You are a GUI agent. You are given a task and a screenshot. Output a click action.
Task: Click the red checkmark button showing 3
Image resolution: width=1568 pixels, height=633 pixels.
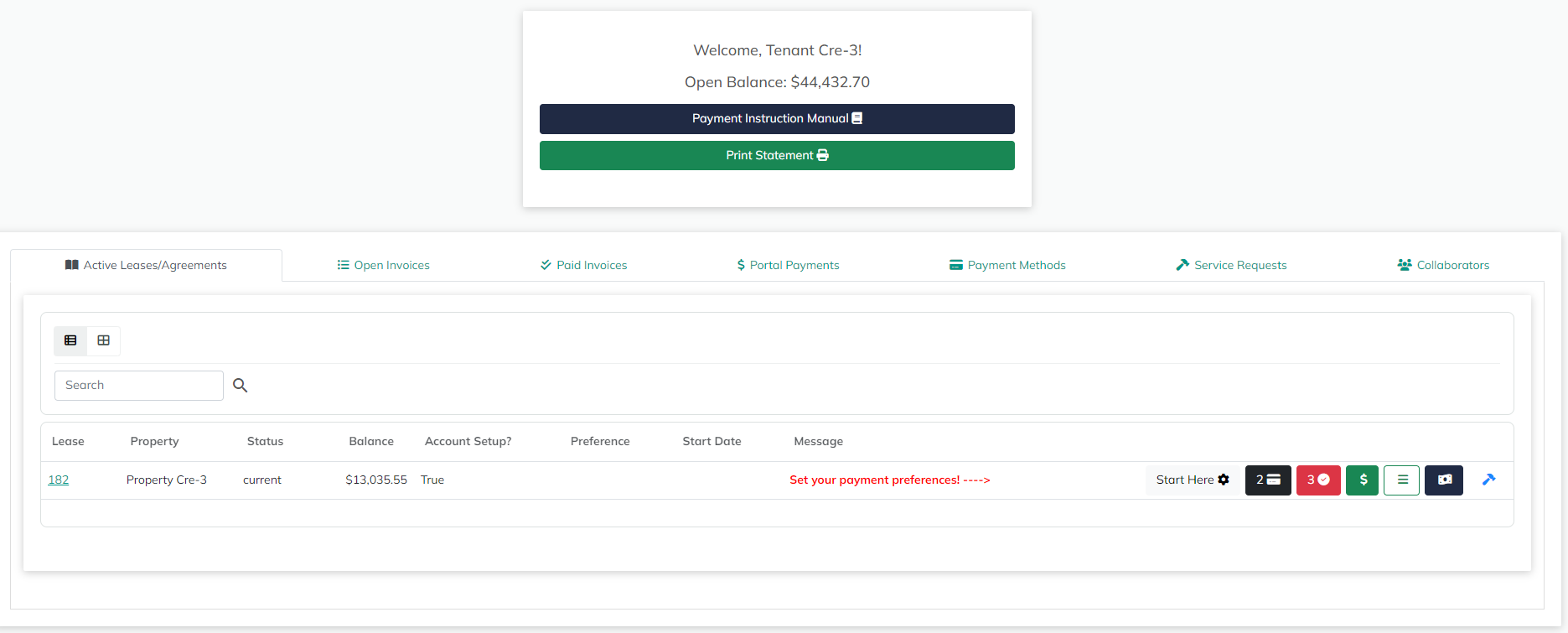pos(1317,480)
